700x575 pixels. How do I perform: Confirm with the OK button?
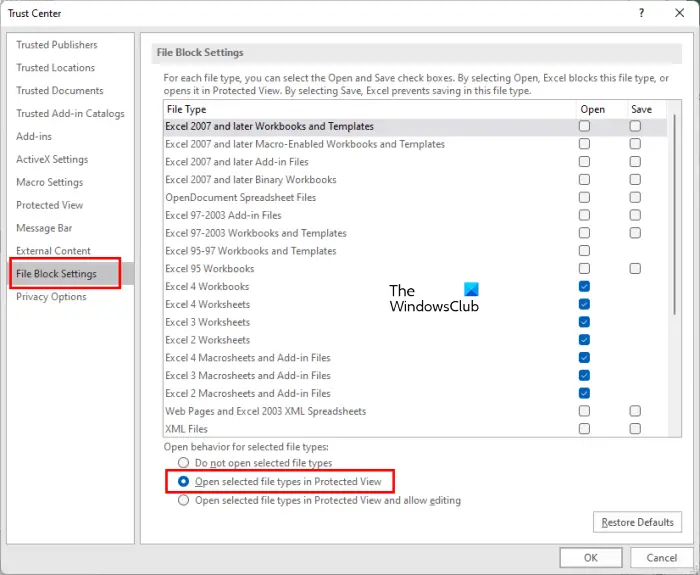[591, 558]
